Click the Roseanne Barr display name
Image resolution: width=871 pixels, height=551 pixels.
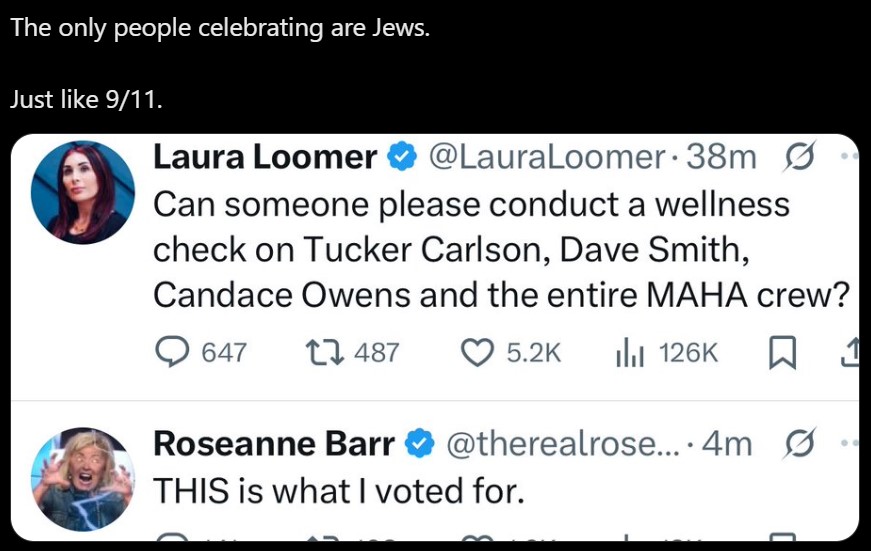coord(274,443)
